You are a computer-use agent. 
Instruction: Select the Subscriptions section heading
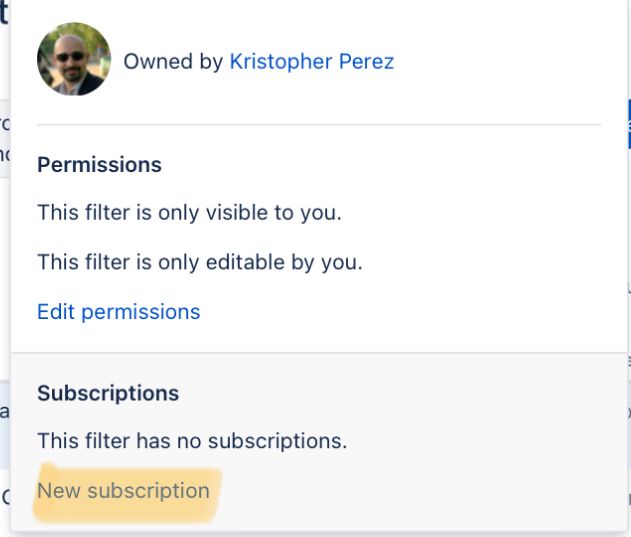coord(108,393)
